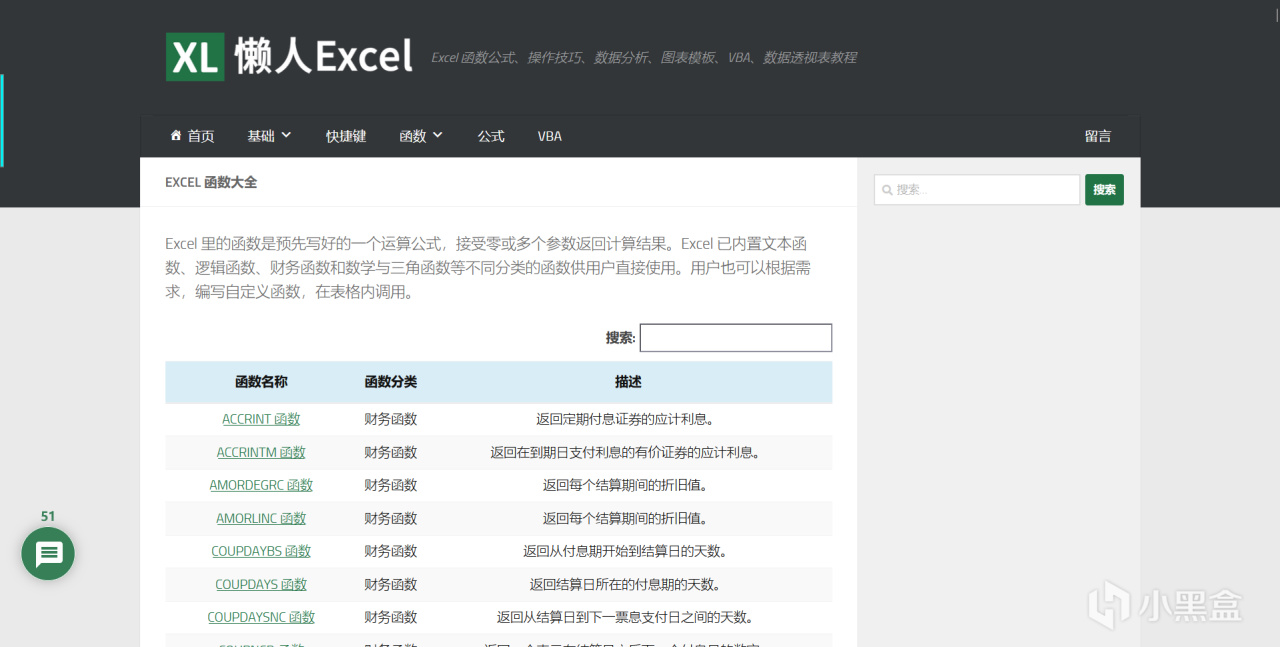Sort by 函数分类 column header
This screenshot has width=1280, height=647.
point(391,382)
